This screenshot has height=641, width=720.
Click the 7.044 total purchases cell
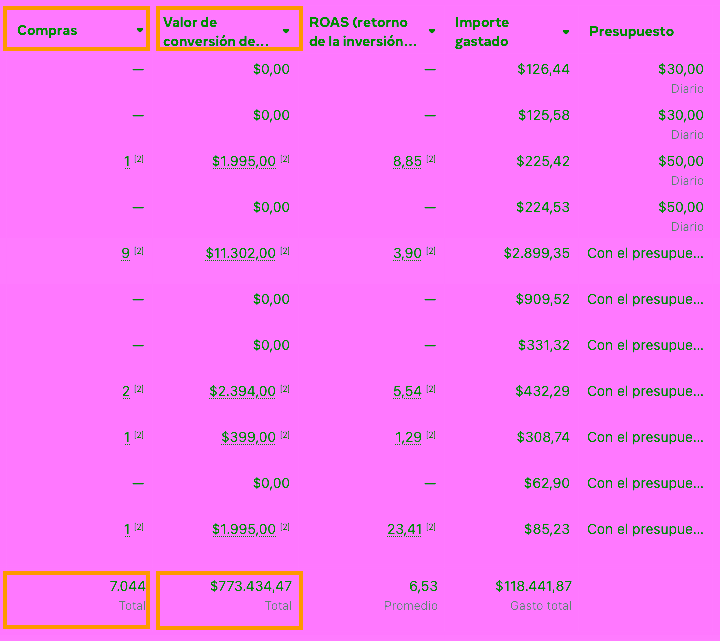(127, 587)
